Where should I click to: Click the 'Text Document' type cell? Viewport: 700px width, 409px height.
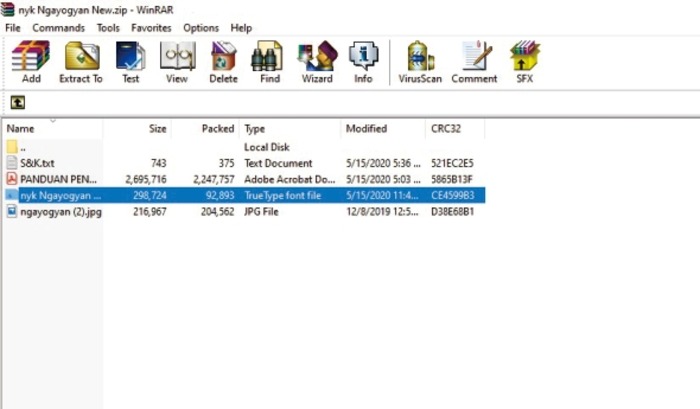[x=278, y=163]
